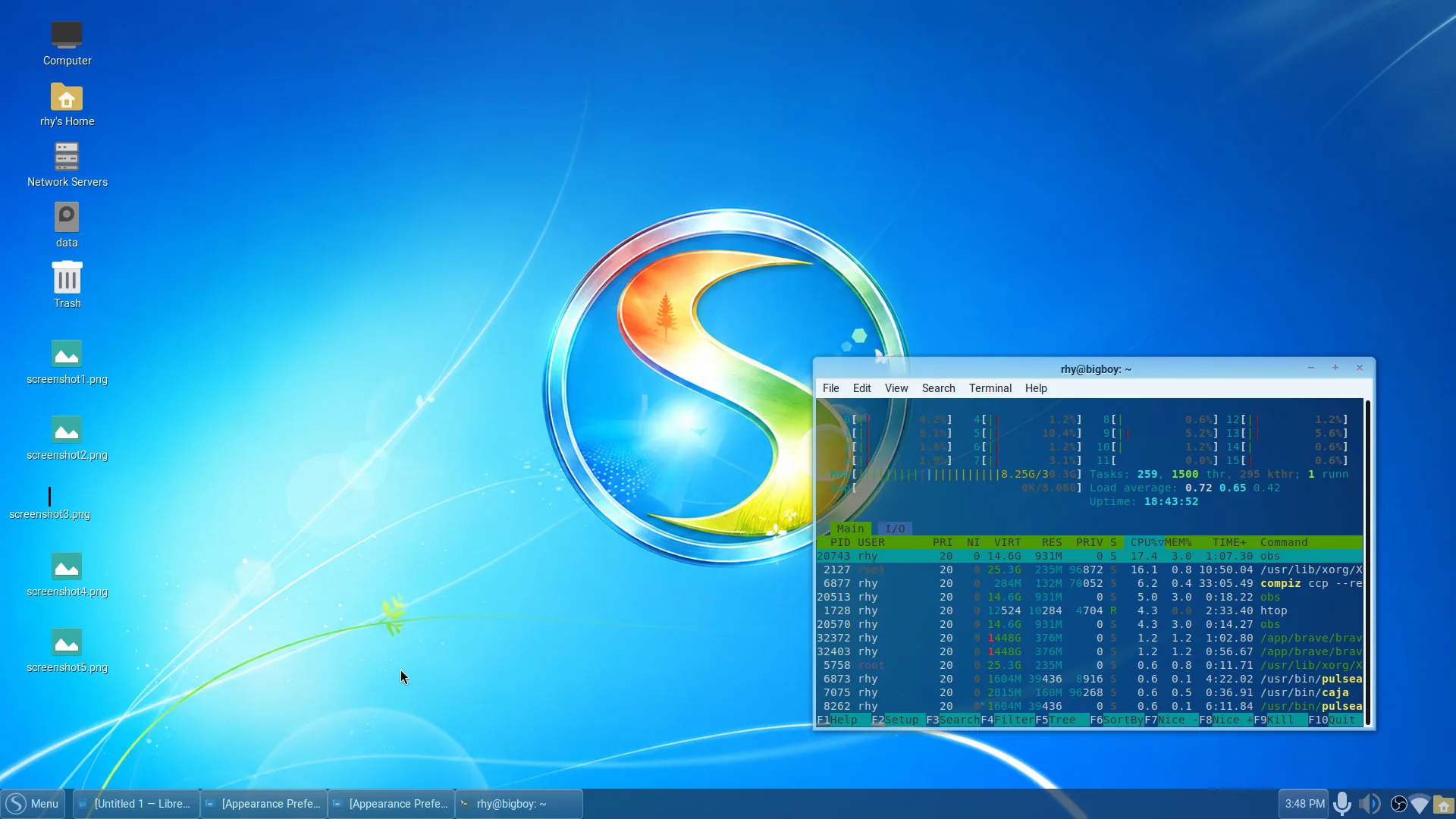Screen dimensions: 1456x819
Task: Sort htop by USER column header
Action: 871,542
